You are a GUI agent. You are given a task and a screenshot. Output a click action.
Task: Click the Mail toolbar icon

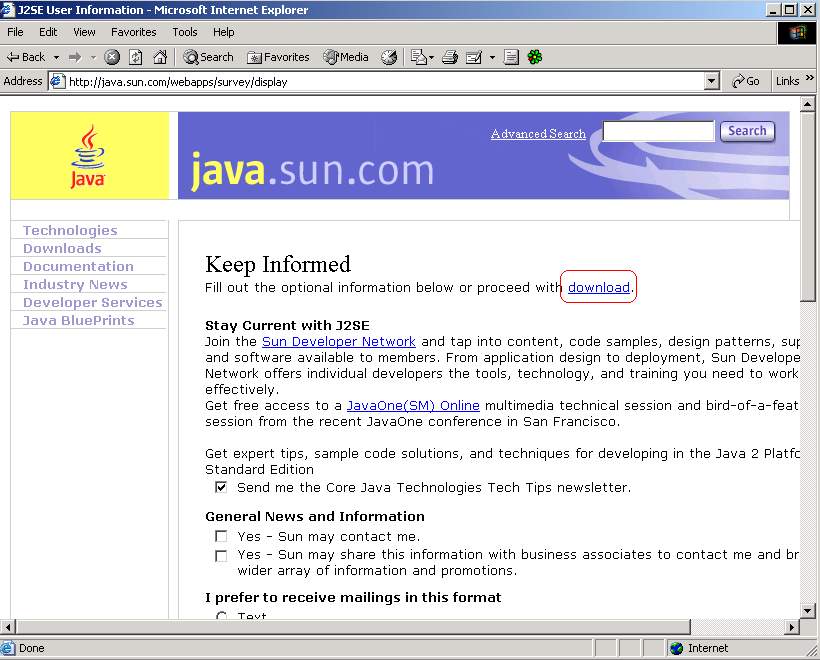pyautogui.click(x=418, y=57)
